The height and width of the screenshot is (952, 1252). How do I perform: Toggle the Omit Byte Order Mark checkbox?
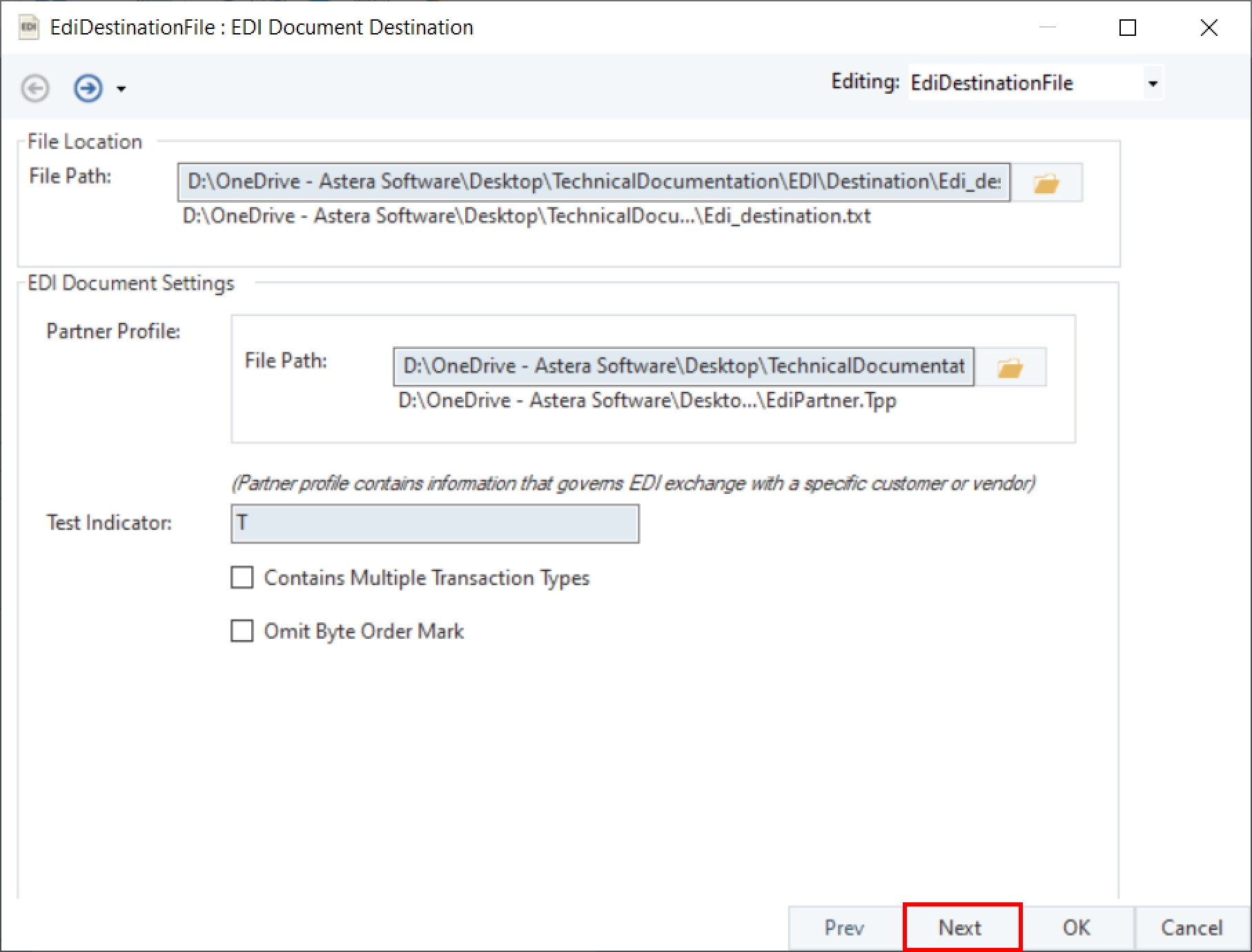(242, 631)
